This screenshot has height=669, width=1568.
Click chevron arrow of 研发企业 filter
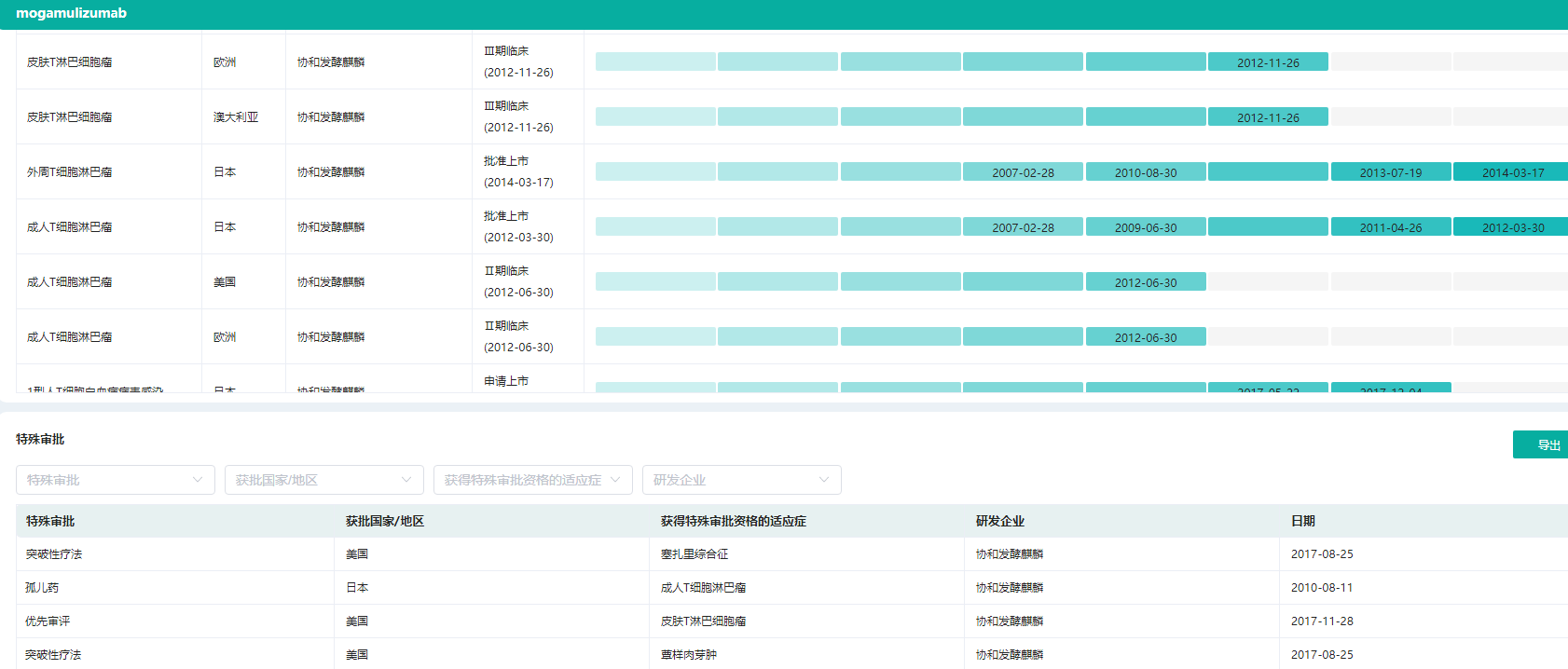(824, 480)
